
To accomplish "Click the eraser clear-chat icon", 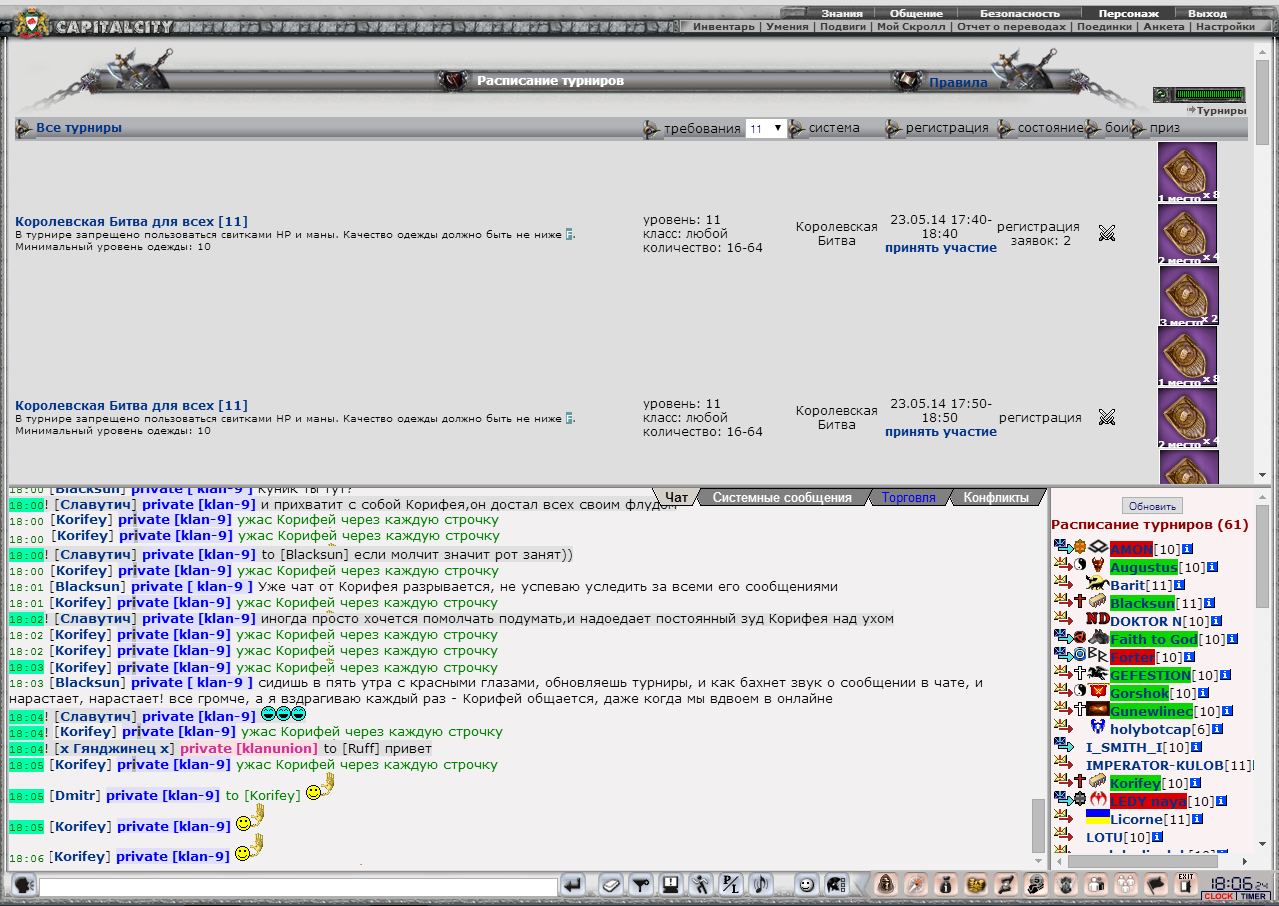I will point(611,885).
